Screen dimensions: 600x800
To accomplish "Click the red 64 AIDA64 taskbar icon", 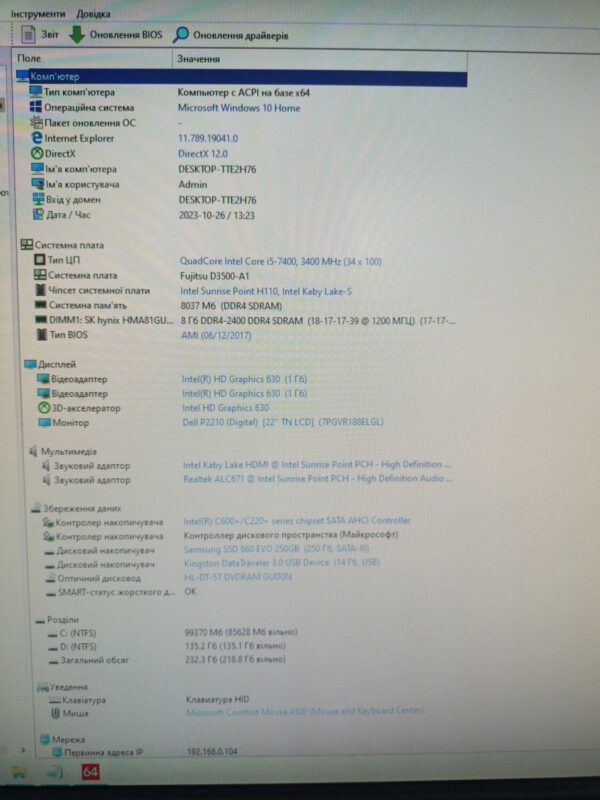I will [90, 772].
